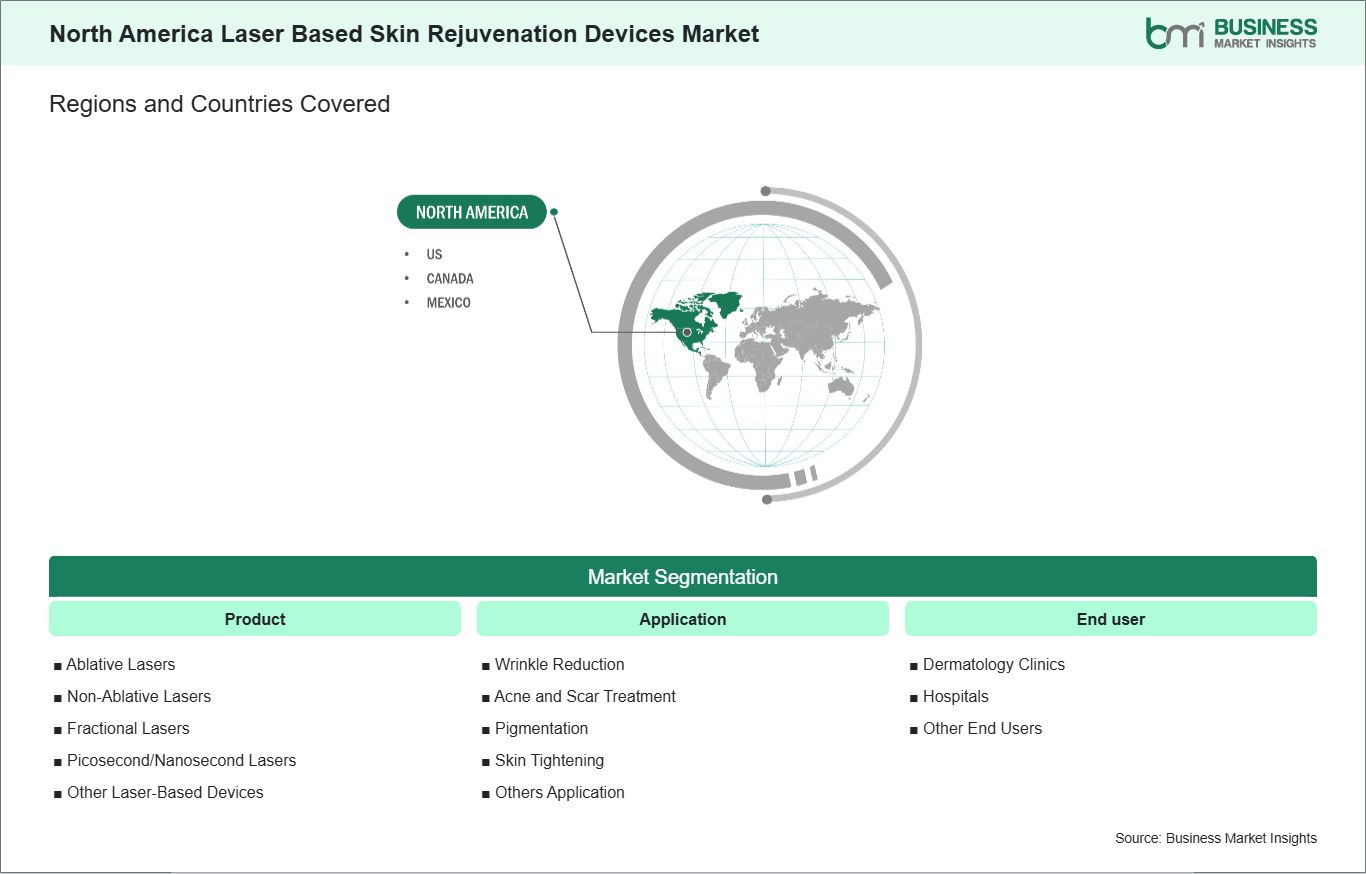
Task: Click the green North America area on globe
Action: point(696,322)
